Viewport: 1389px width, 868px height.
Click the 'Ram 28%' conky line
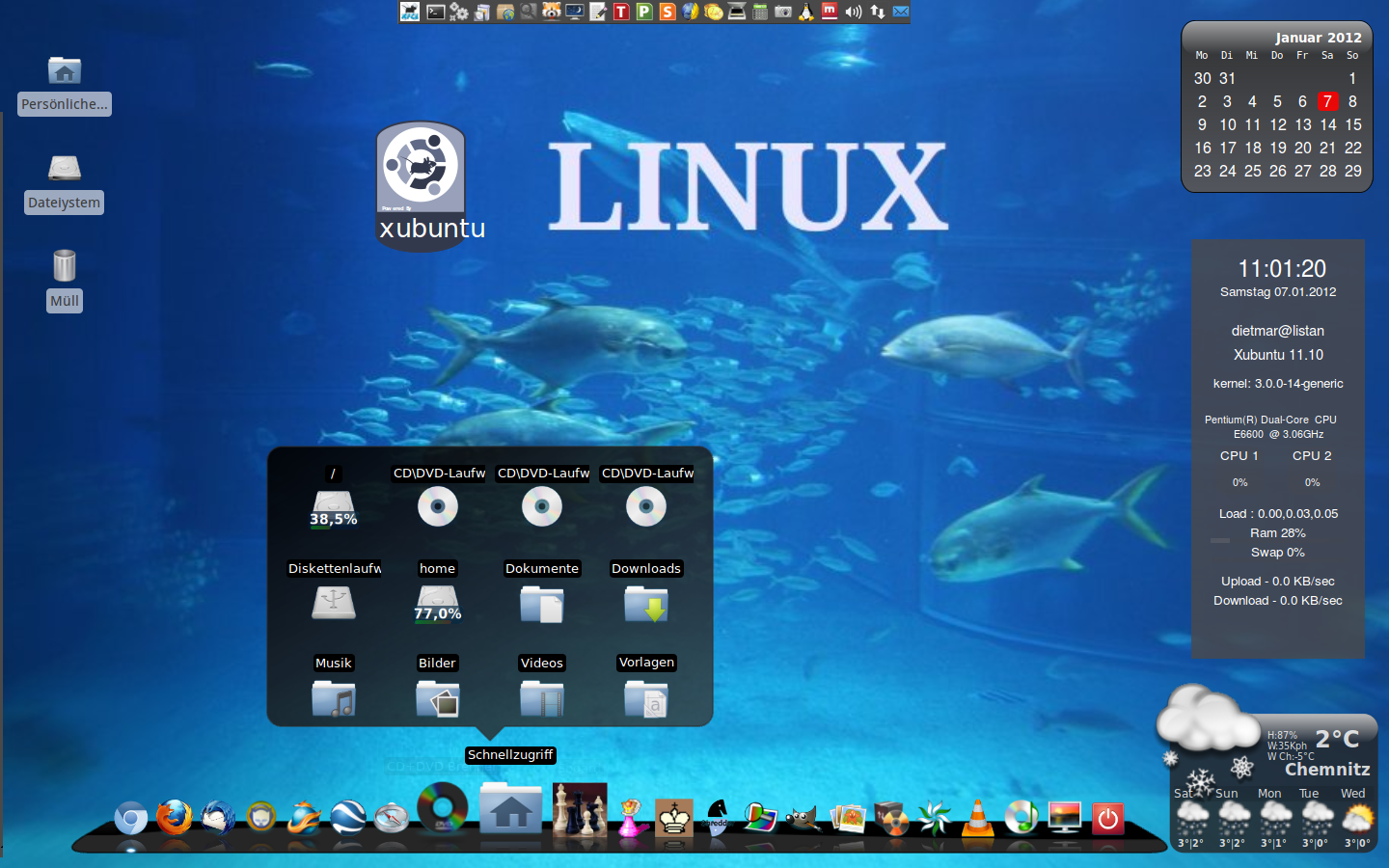pos(1278,532)
